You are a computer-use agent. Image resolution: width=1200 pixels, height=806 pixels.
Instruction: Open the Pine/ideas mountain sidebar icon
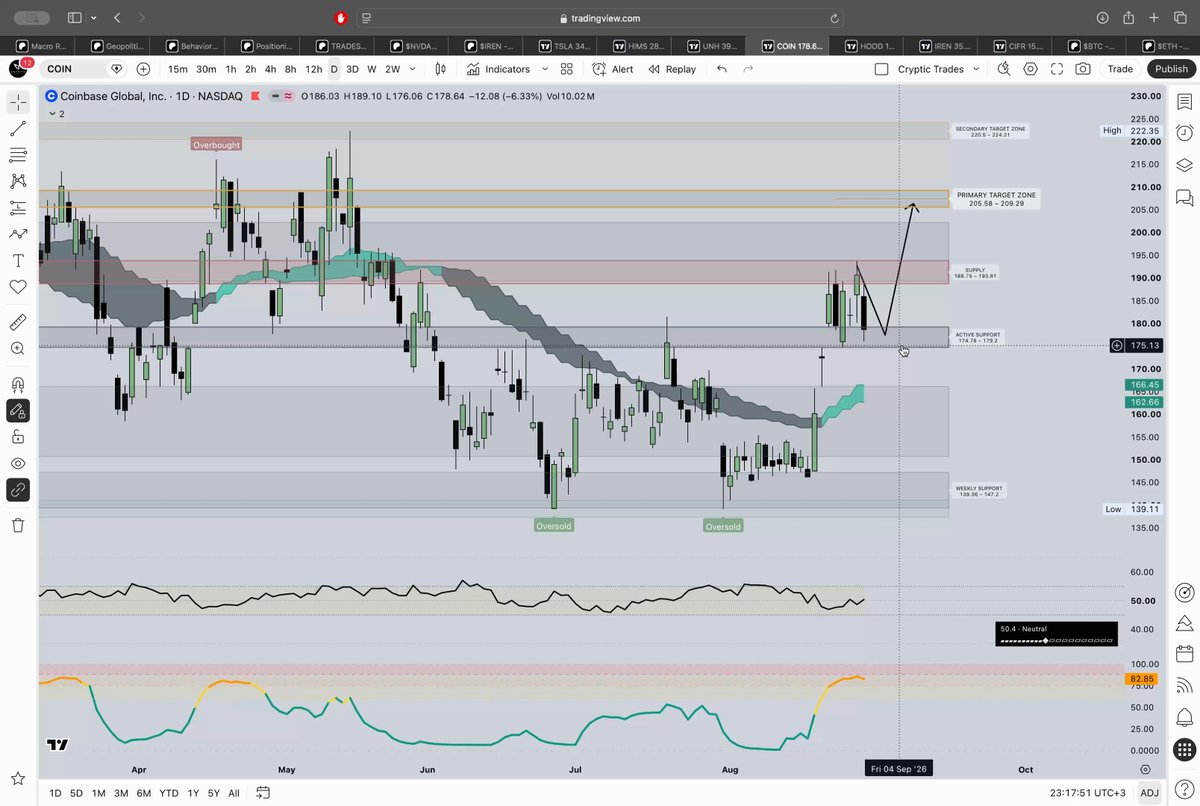tap(1184, 623)
